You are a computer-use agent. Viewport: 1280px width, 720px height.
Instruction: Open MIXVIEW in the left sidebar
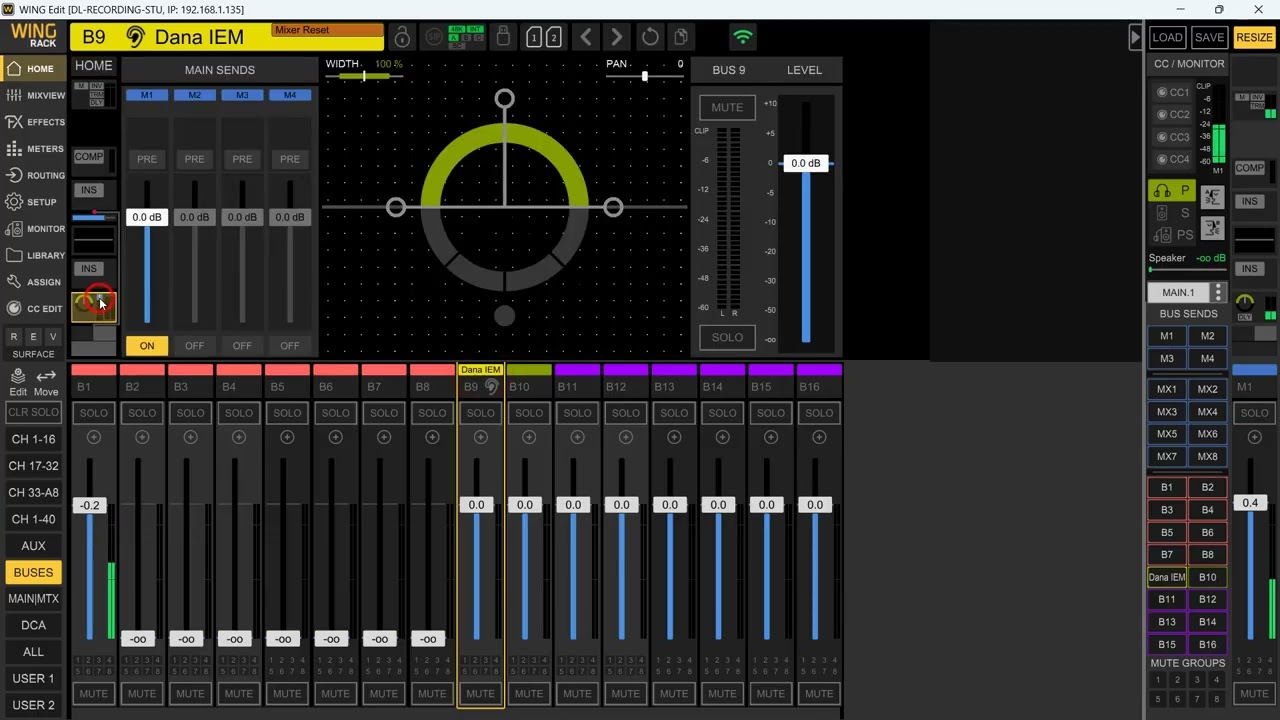(33, 95)
